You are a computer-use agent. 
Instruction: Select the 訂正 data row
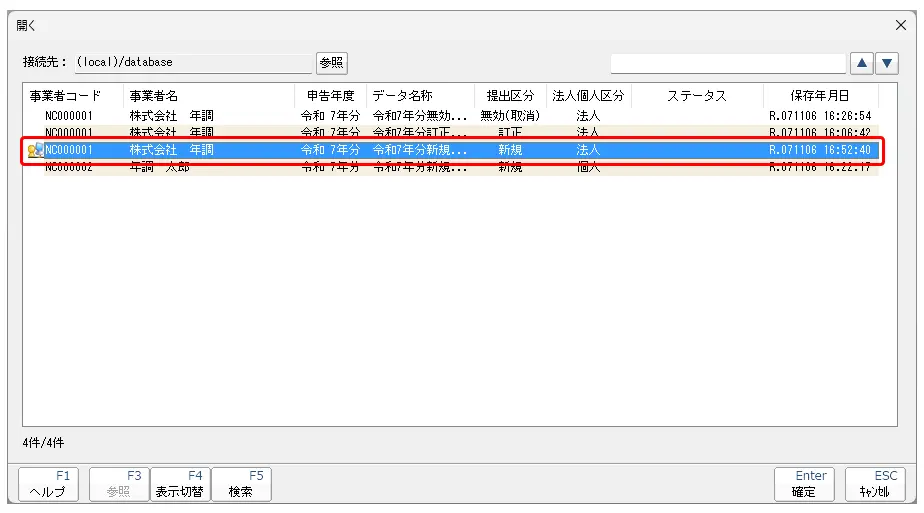pyautogui.click(x=450, y=132)
